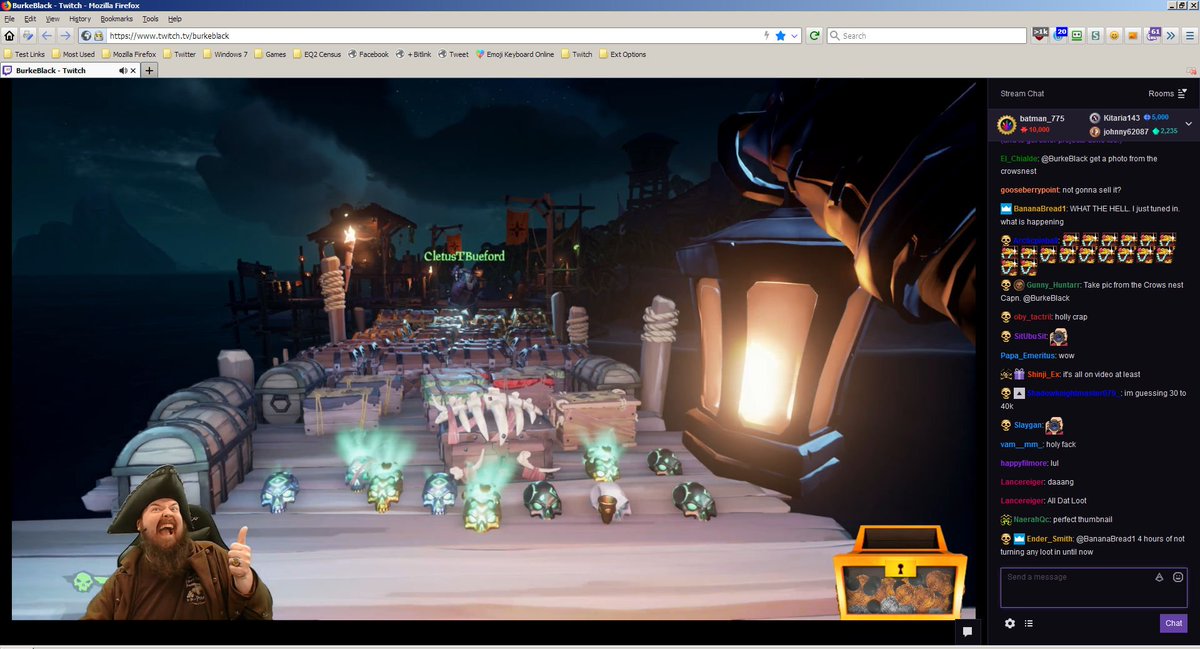The image size is (1200, 649).
Task: Open the + Bitlink bookmark
Action: click(x=413, y=54)
